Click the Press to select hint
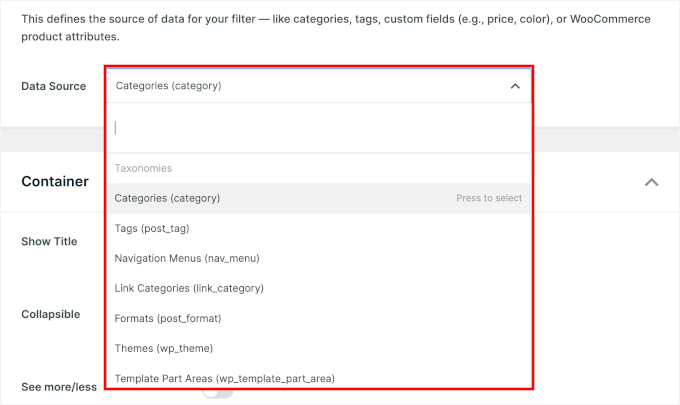Viewport: 680px width, 405px height. pyautogui.click(x=489, y=198)
